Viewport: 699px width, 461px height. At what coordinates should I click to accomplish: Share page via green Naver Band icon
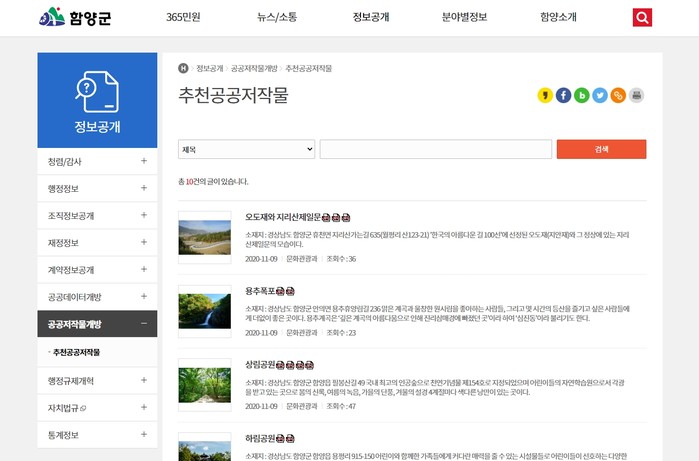click(x=582, y=95)
